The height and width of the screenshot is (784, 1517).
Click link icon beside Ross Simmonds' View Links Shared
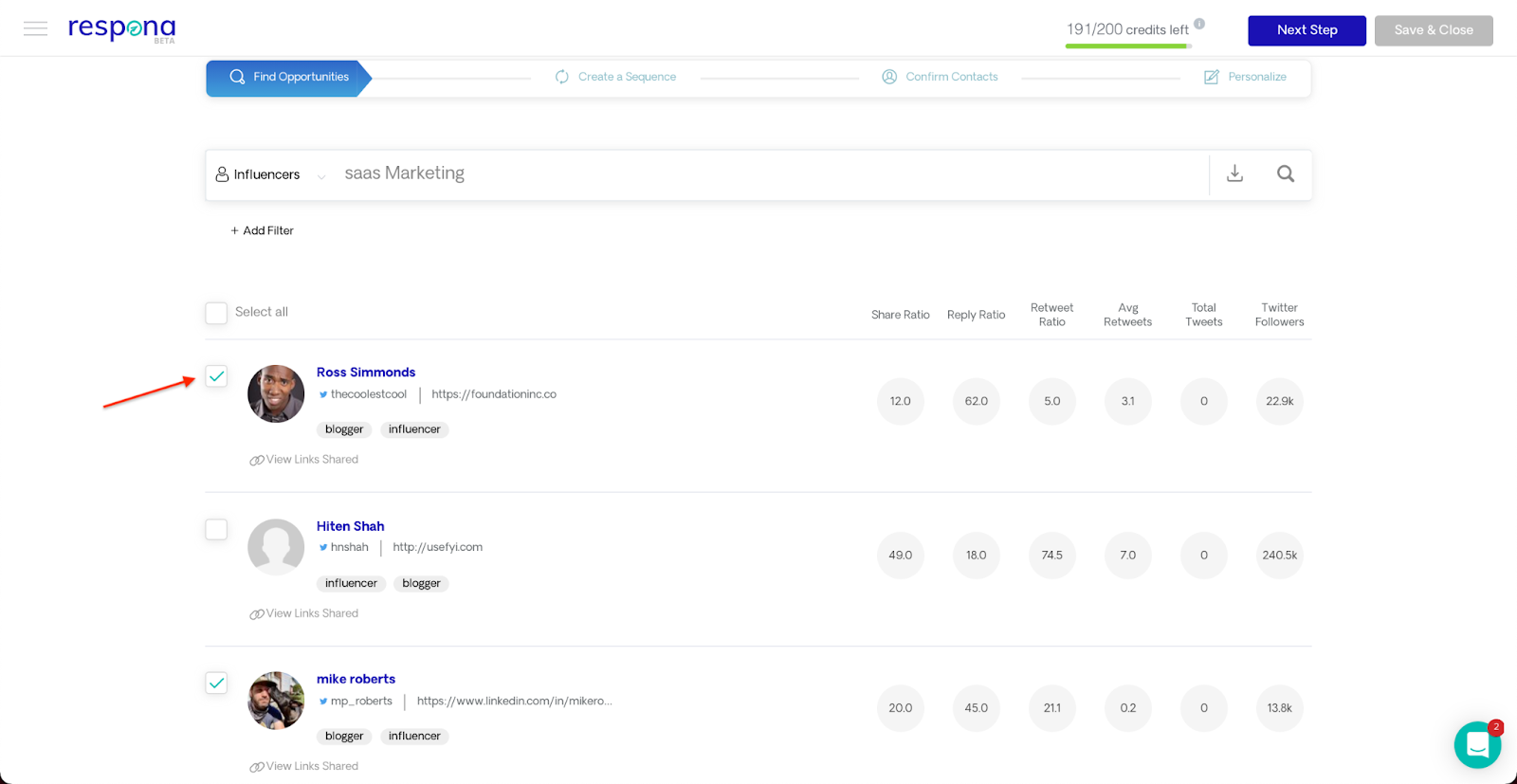coord(257,460)
